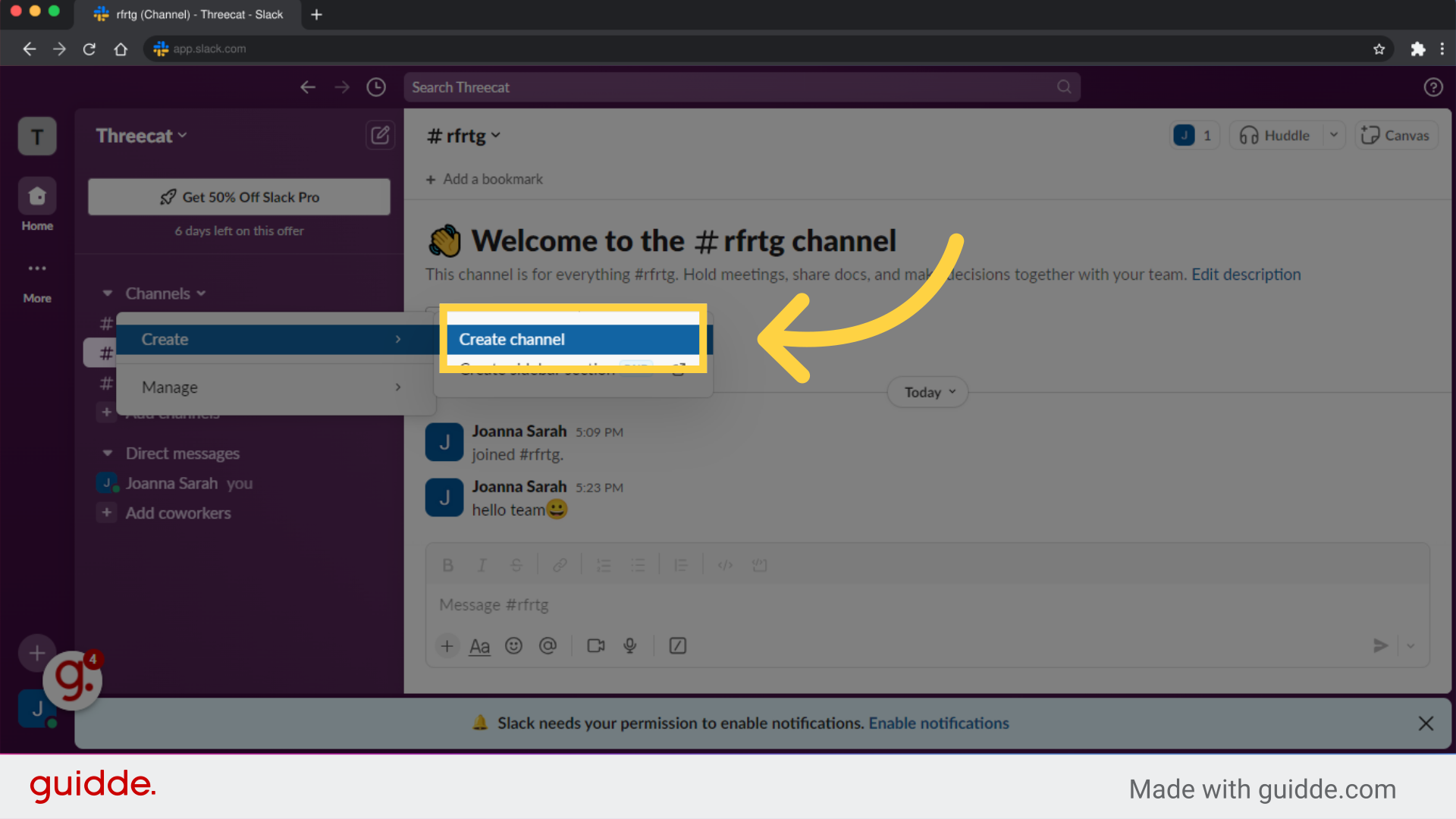Start a Huddle with headphones icon
The image size is (1456, 819).
(x=1276, y=136)
